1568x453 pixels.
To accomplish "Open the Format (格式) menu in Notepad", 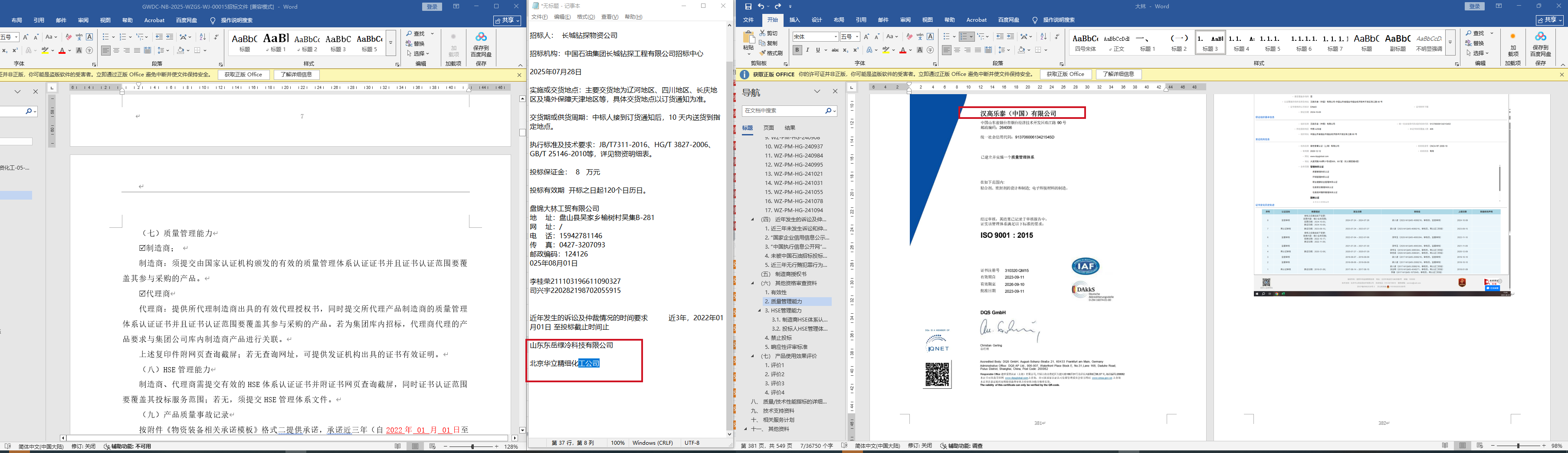I will [x=586, y=17].
